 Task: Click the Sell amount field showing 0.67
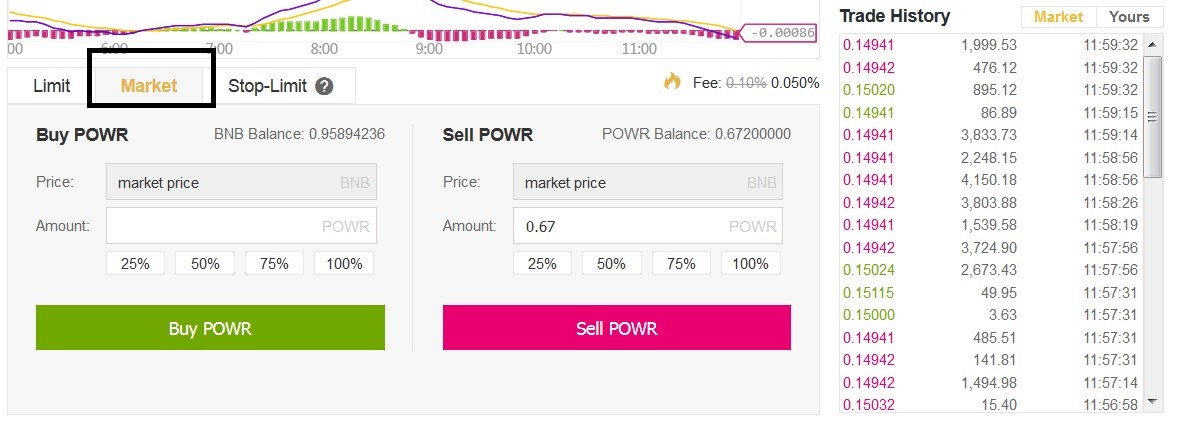pyautogui.click(x=648, y=226)
